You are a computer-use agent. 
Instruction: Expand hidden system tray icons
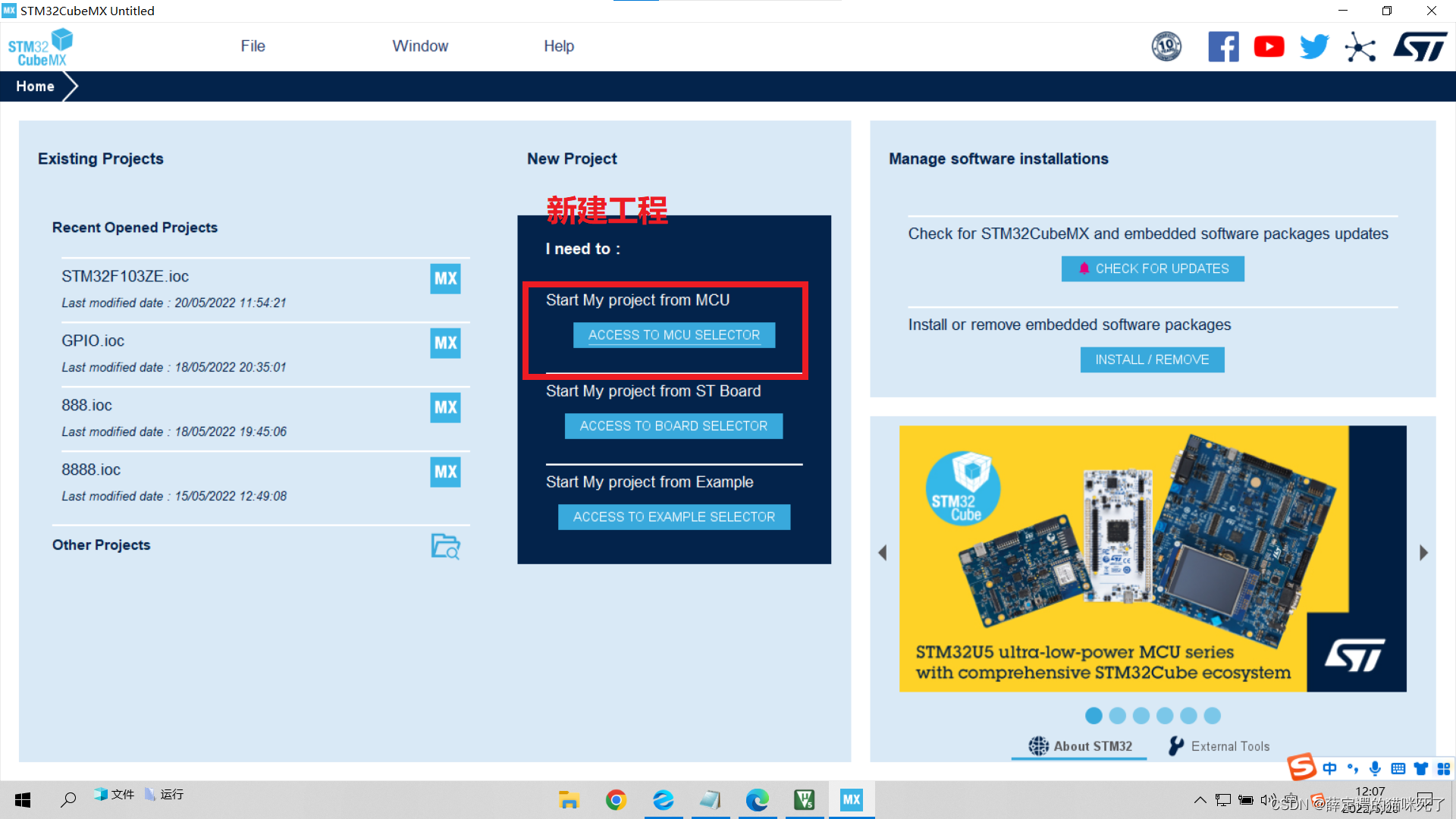tap(1200, 799)
